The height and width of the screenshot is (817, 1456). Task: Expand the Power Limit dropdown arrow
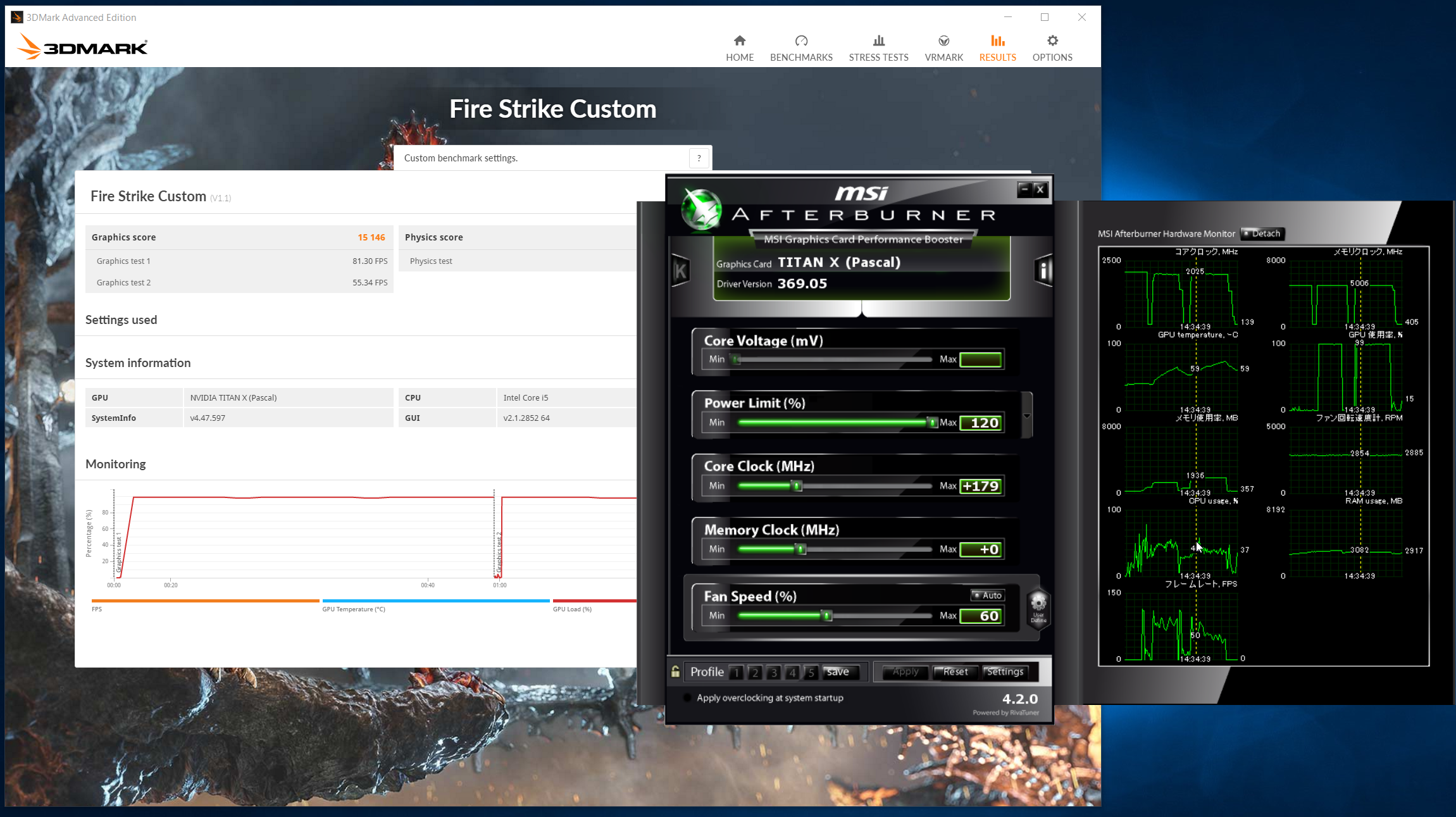[x=1026, y=416]
